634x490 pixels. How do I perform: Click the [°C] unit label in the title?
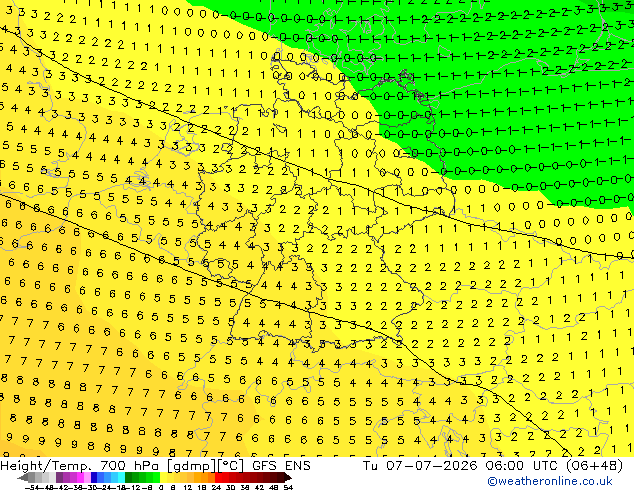click(231, 466)
